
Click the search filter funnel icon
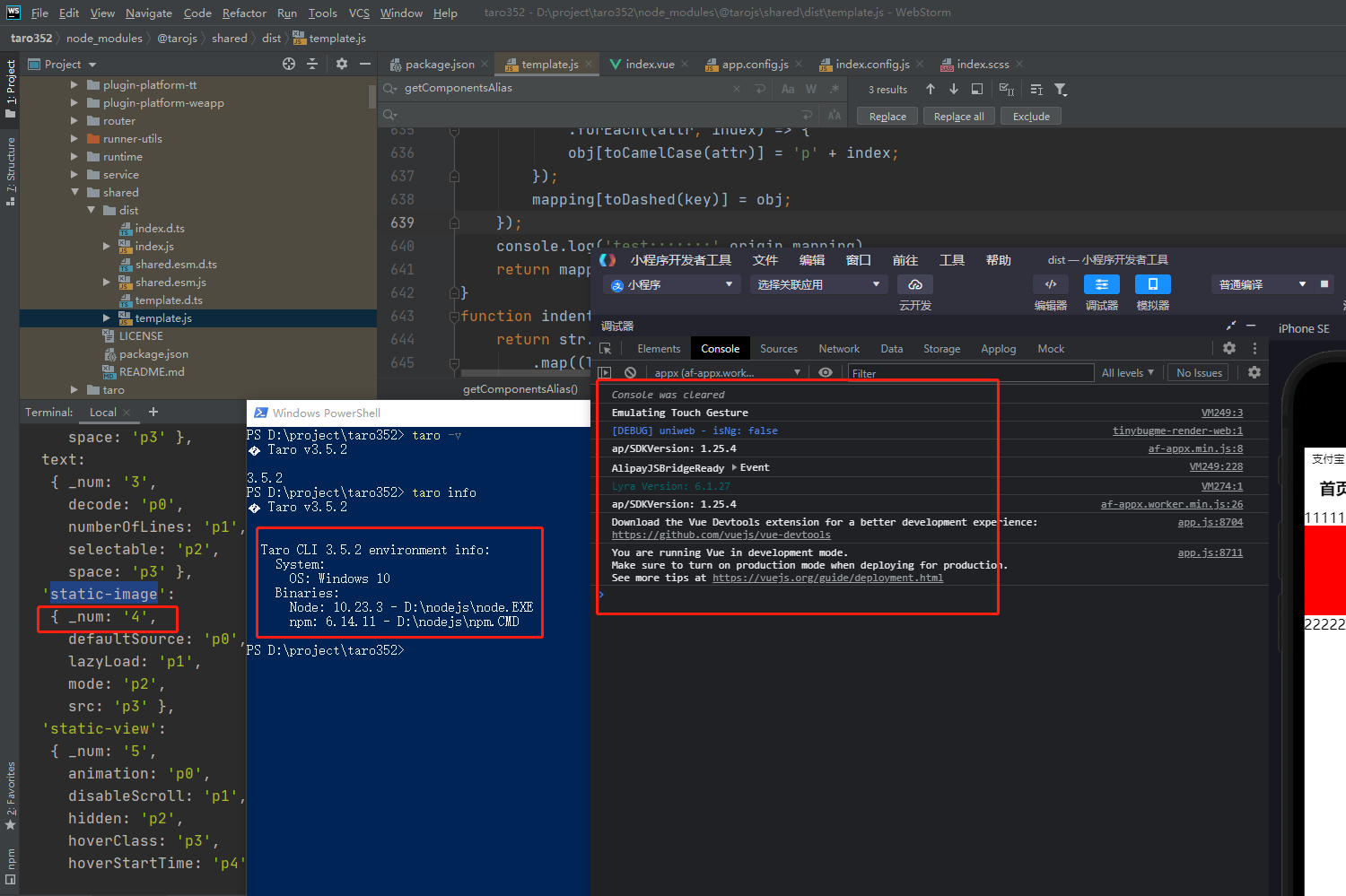pyautogui.click(x=1061, y=89)
